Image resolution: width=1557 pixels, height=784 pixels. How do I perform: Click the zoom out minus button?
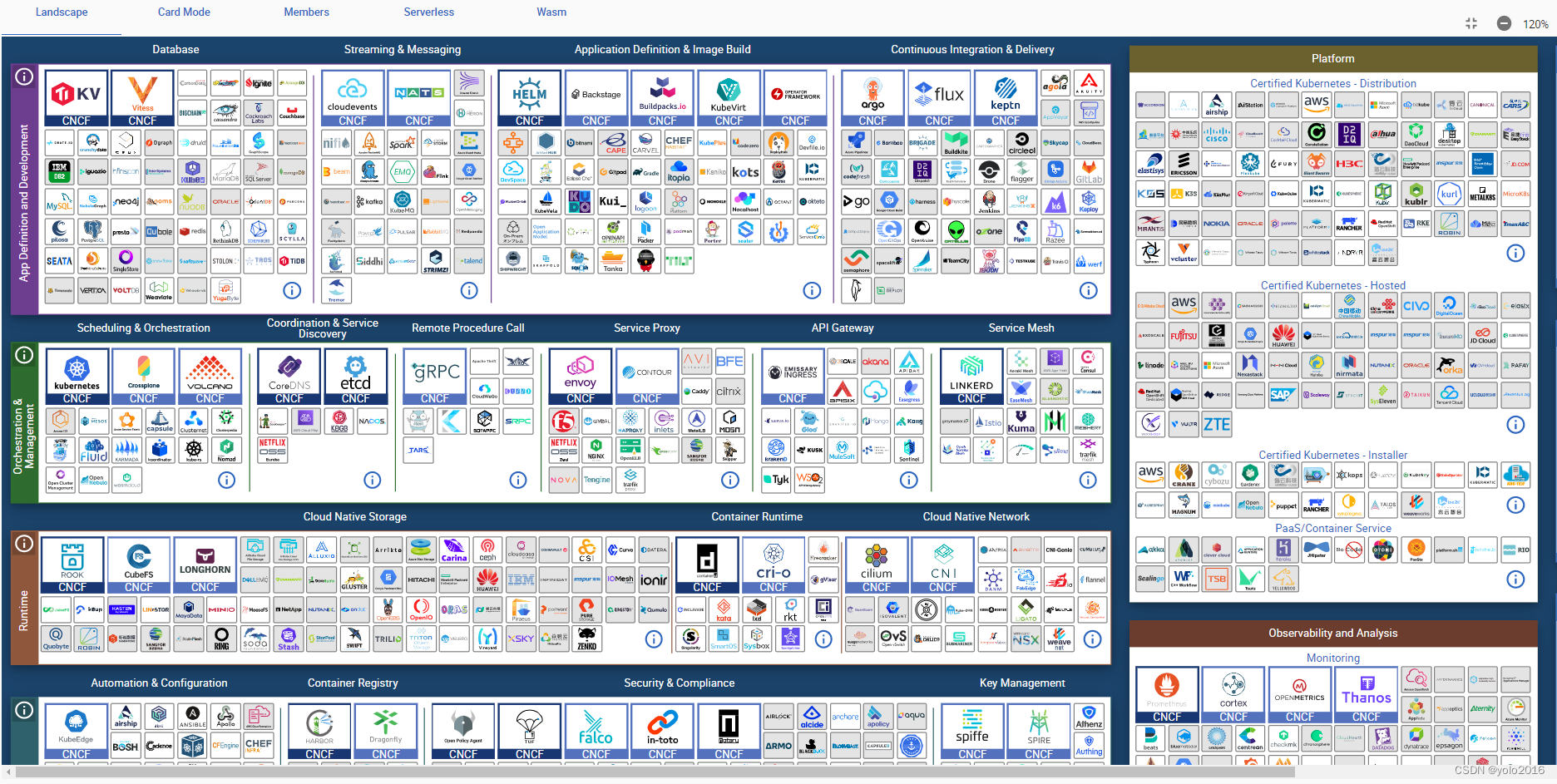(x=1504, y=23)
